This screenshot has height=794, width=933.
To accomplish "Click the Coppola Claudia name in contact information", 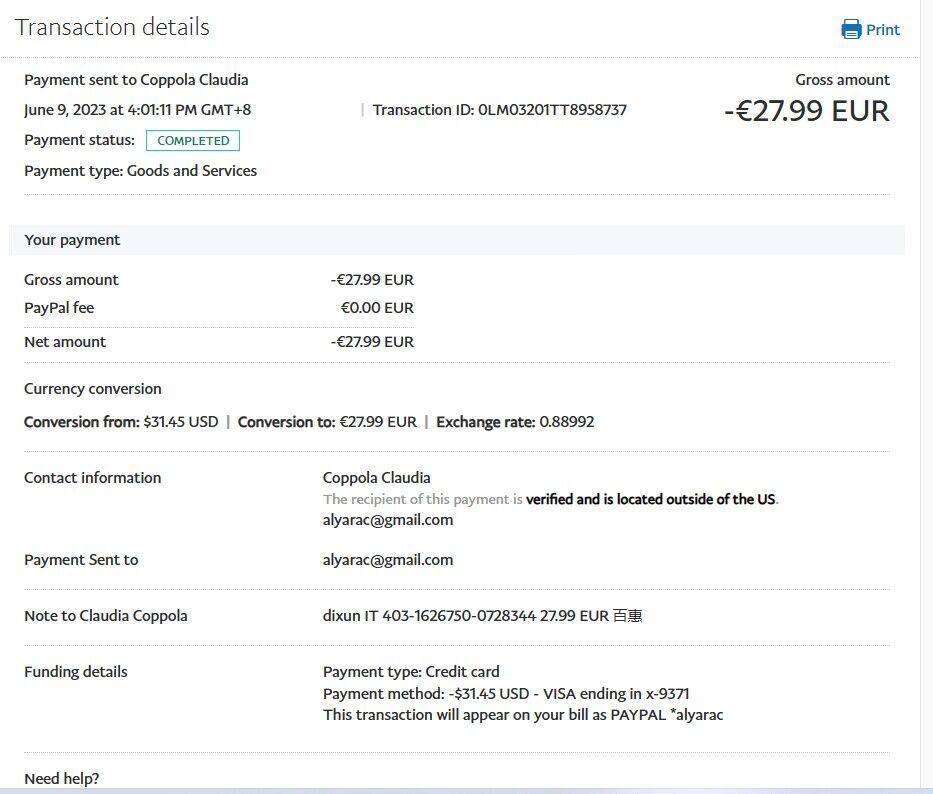I will pos(377,478).
